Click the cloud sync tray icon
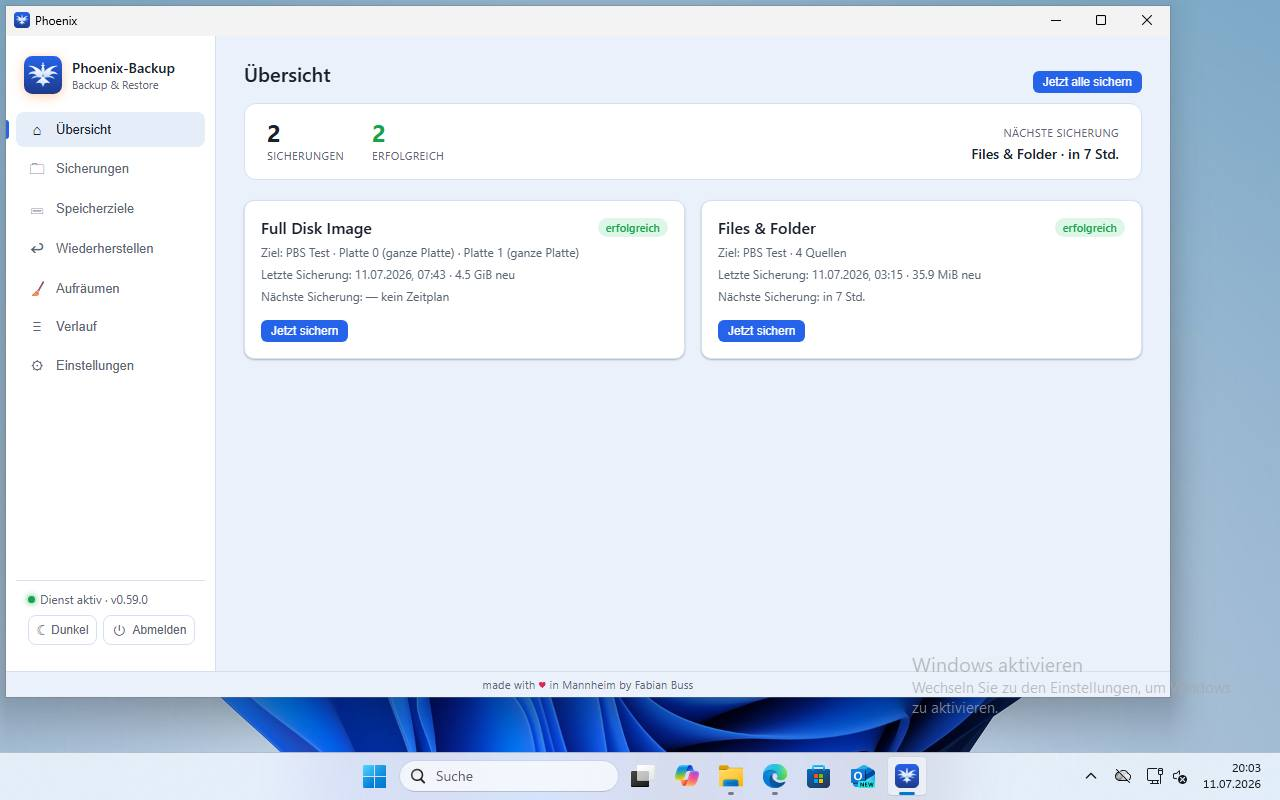Image resolution: width=1280 pixels, height=800 pixels. pos(1123,776)
